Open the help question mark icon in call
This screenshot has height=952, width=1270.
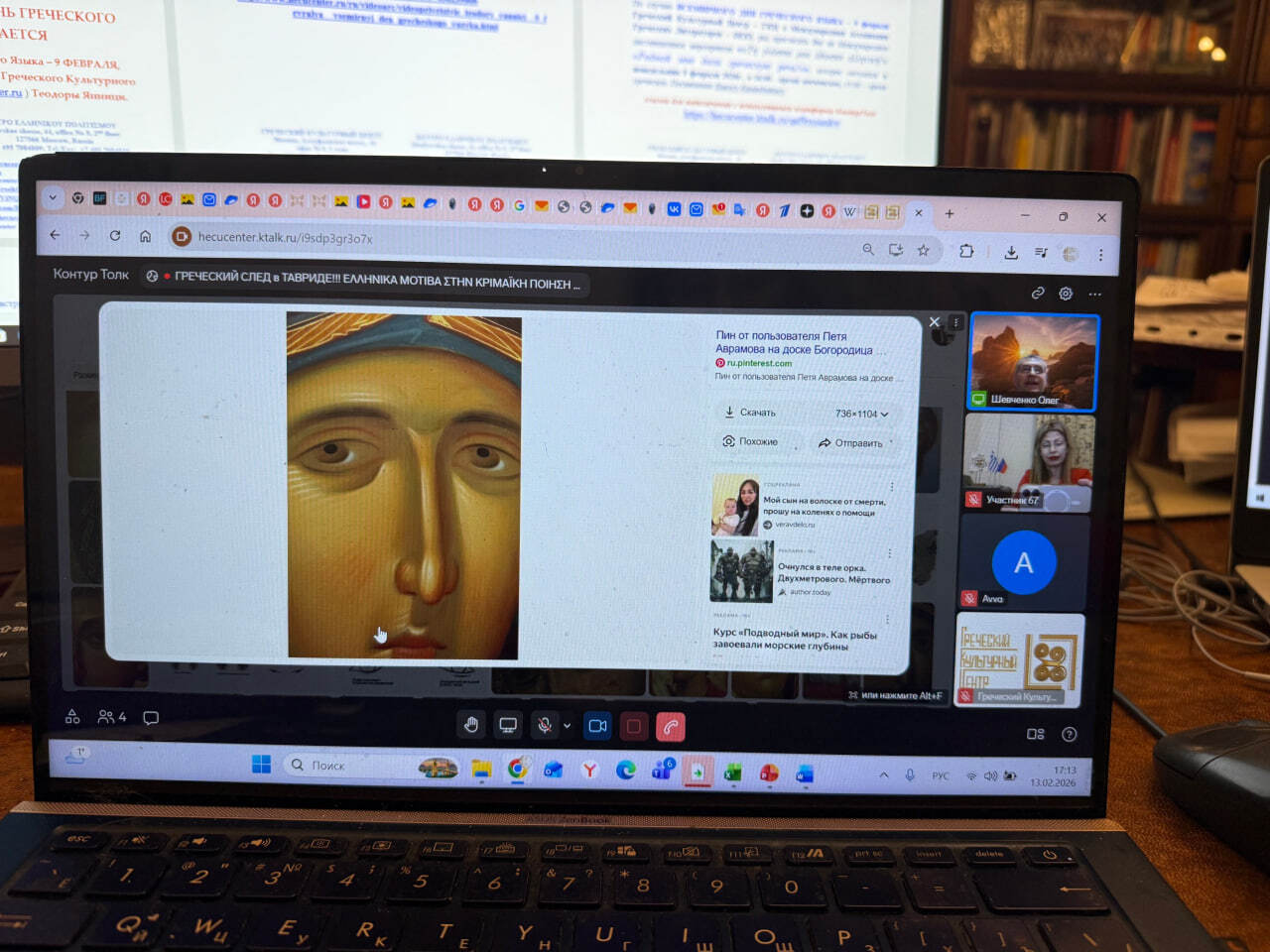click(1069, 735)
